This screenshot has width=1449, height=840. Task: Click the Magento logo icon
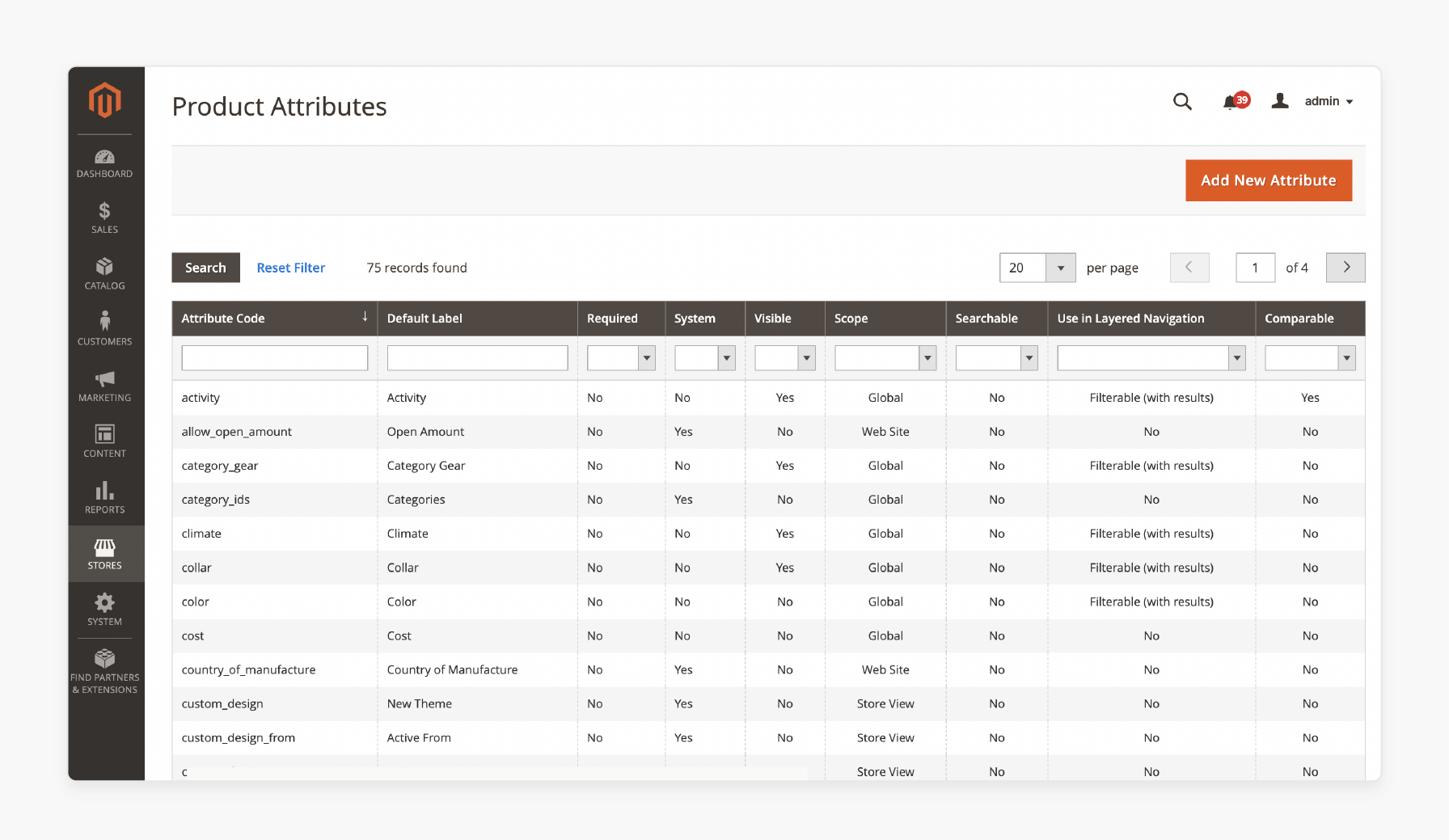point(105,100)
